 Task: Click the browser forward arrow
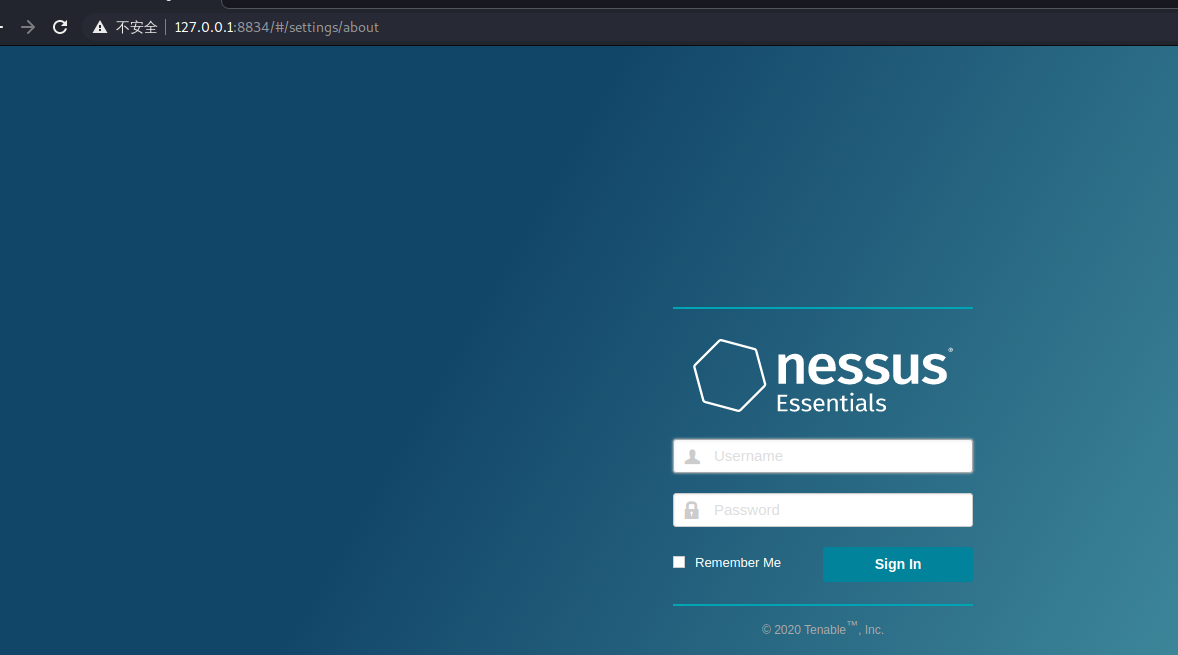[x=28, y=27]
